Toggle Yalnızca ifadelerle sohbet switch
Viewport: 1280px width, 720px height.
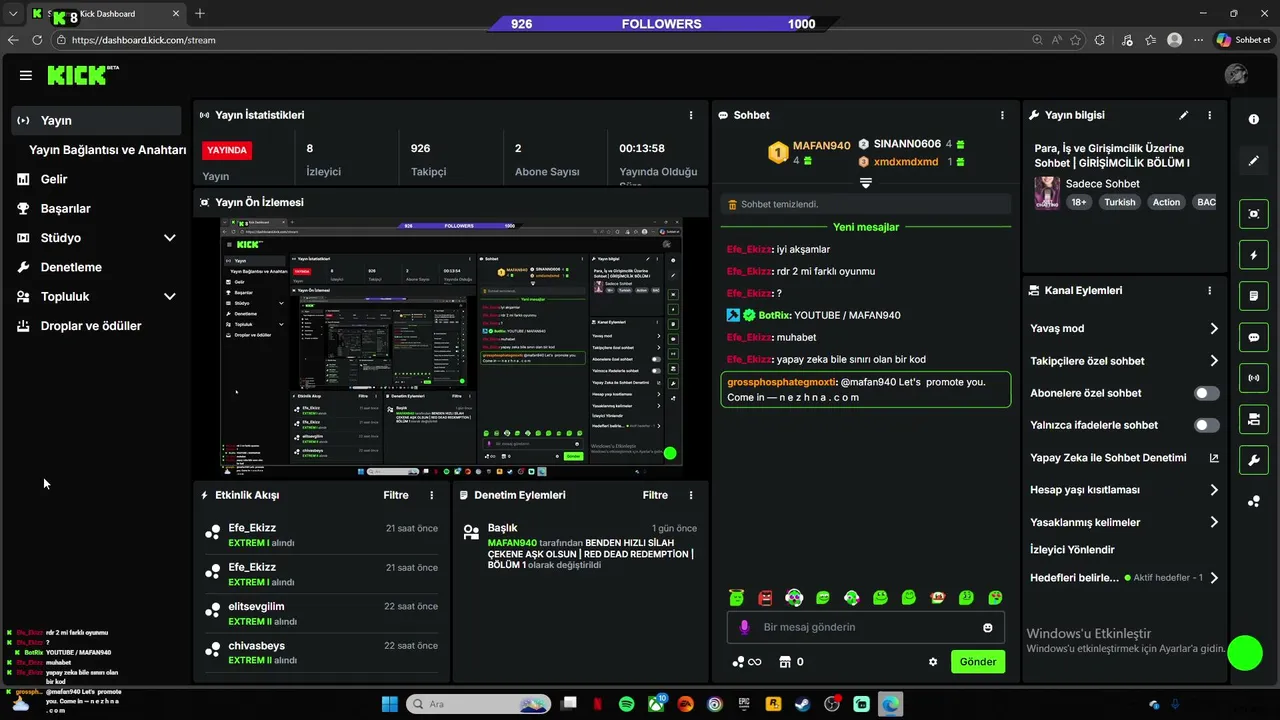click(1207, 425)
